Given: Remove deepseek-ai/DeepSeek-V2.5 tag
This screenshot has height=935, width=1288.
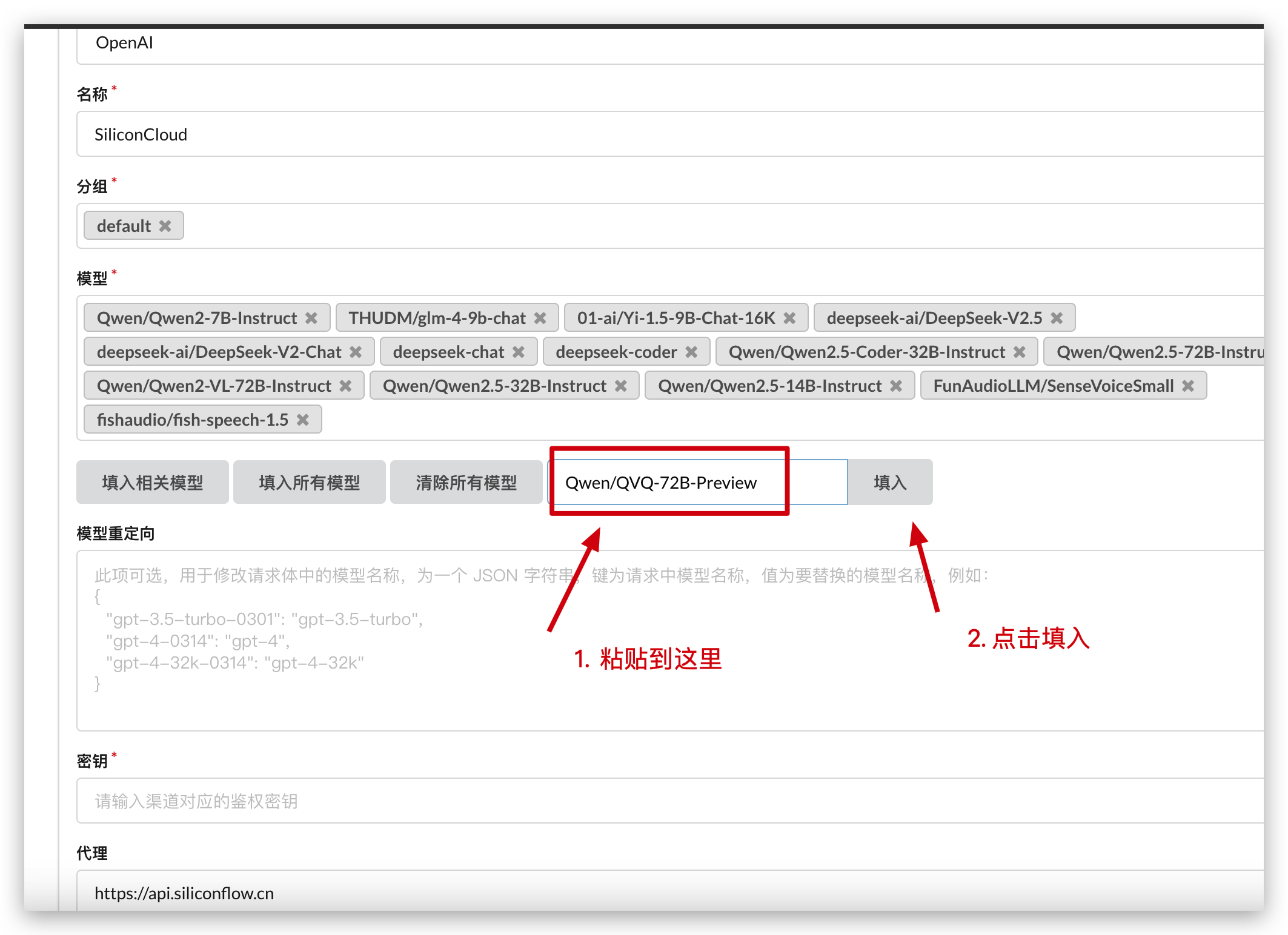Looking at the screenshot, I should pyautogui.click(x=1057, y=318).
